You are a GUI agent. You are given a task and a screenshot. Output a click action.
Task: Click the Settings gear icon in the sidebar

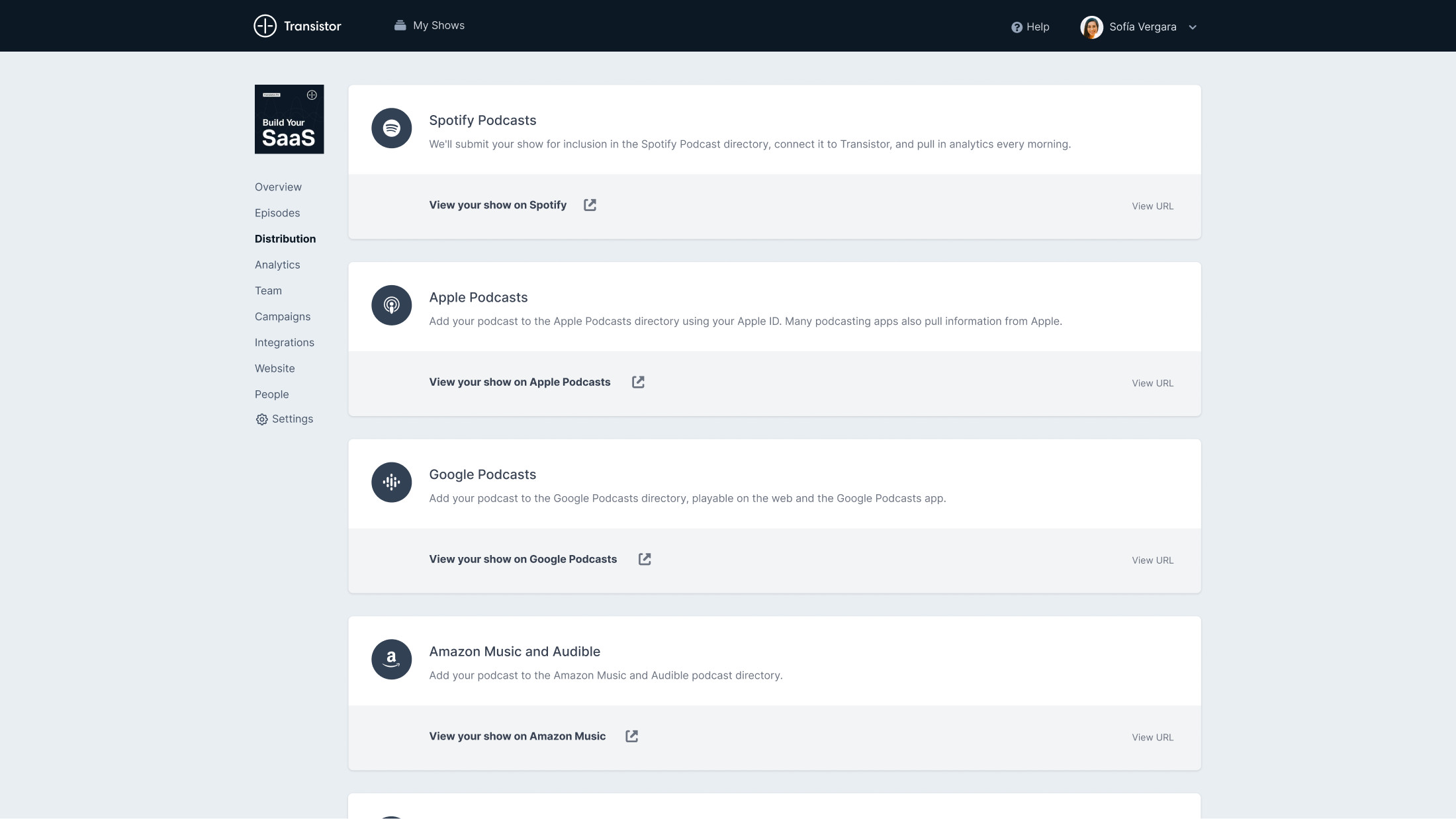(x=262, y=419)
